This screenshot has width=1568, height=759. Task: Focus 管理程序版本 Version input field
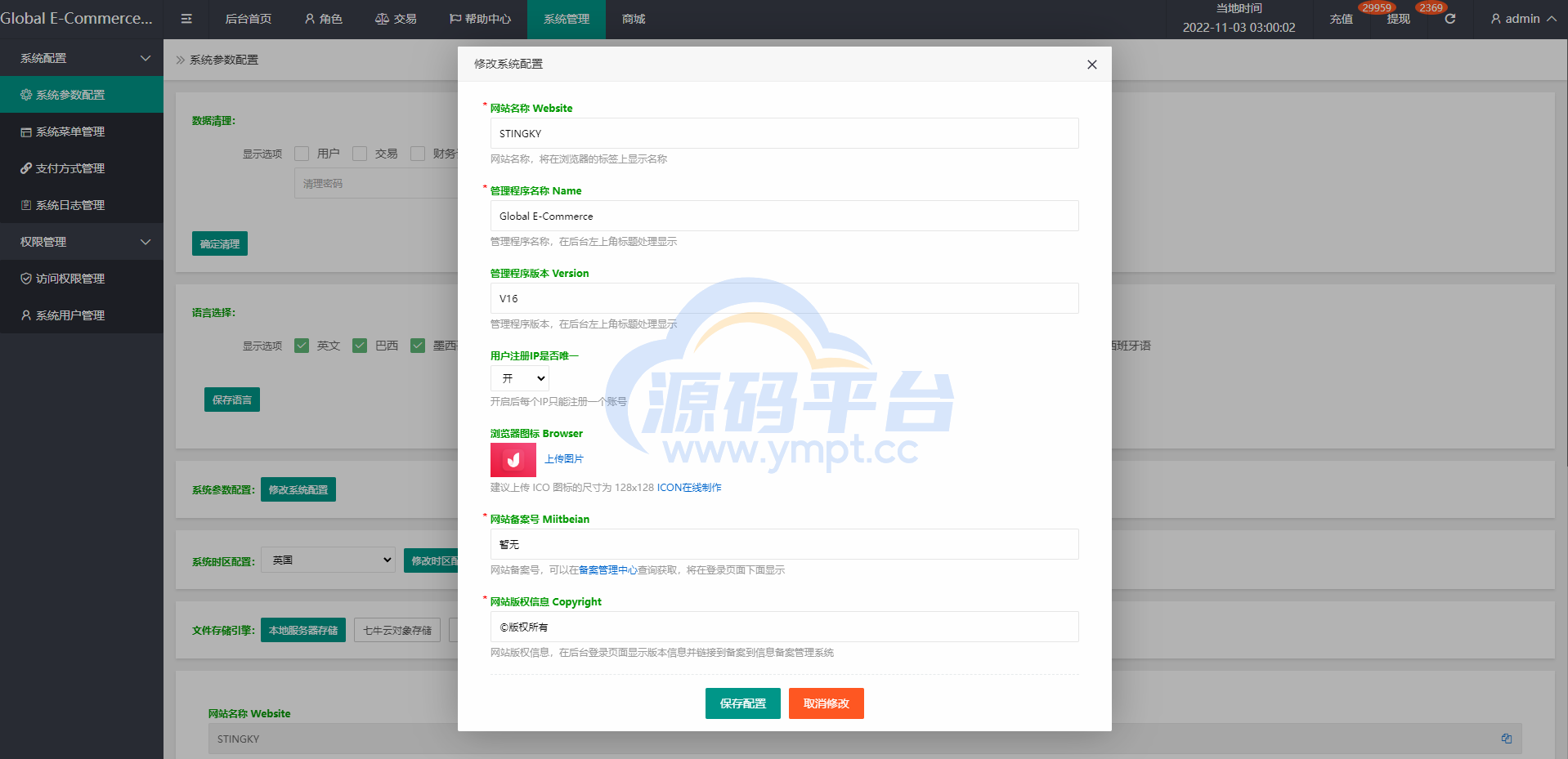click(x=785, y=298)
